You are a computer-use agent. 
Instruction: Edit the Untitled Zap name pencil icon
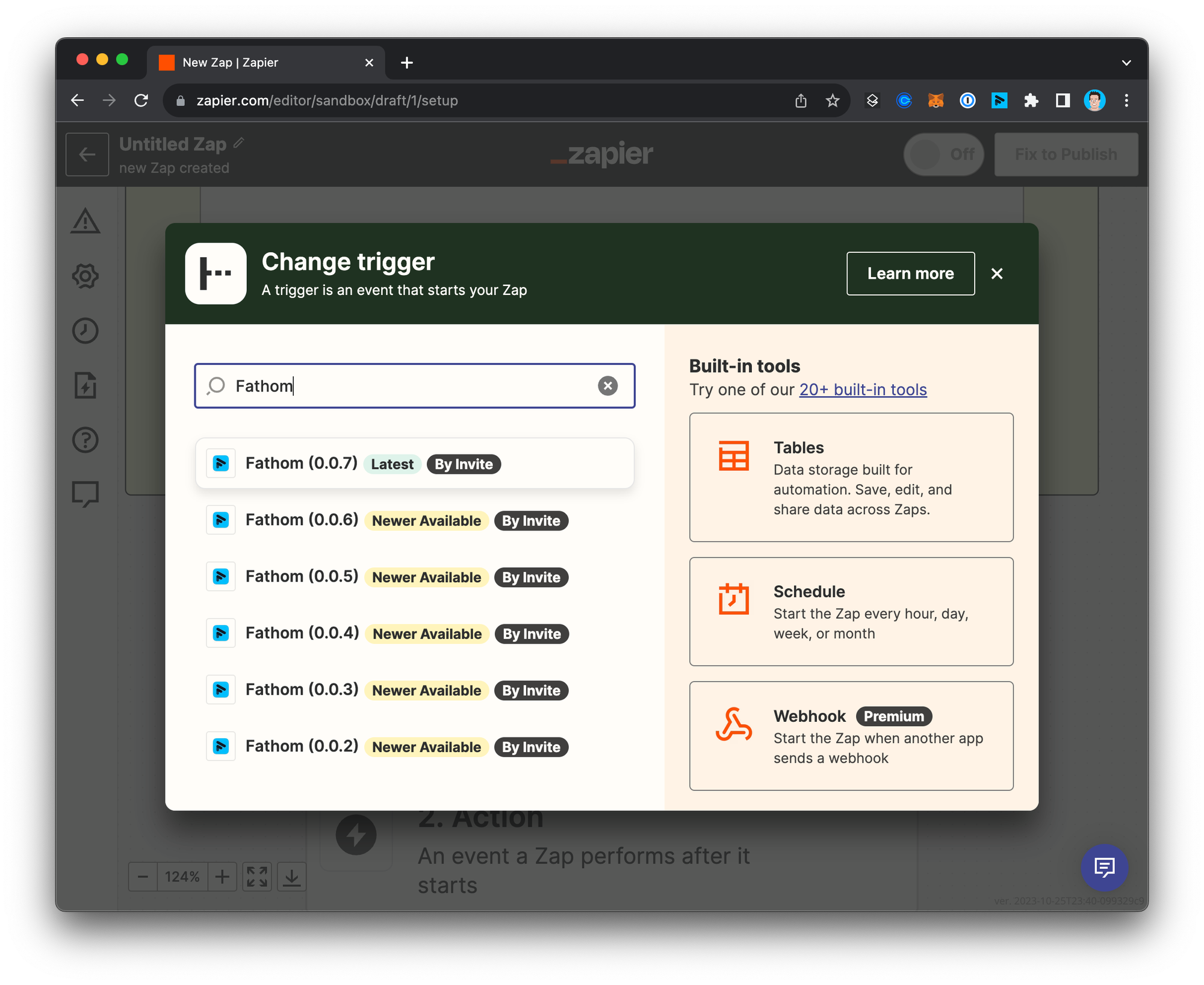pos(239,143)
